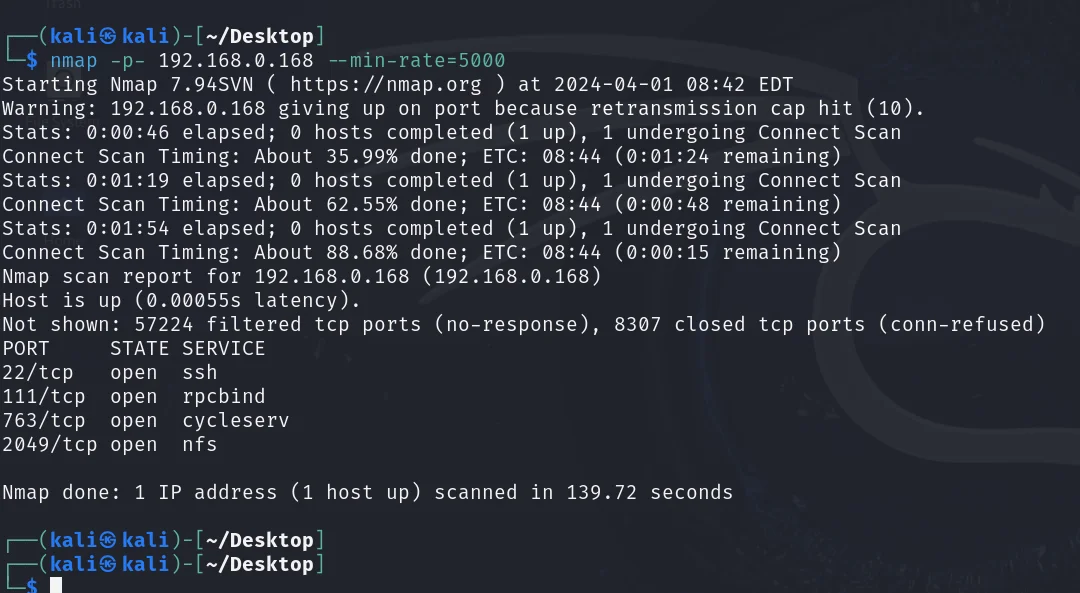
Task: Select the 22/tcp port entry
Action: coord(37,372)
